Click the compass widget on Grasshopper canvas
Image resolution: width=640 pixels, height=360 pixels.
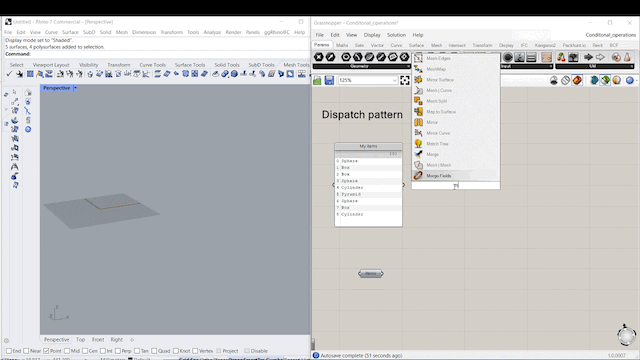[627, 336]
